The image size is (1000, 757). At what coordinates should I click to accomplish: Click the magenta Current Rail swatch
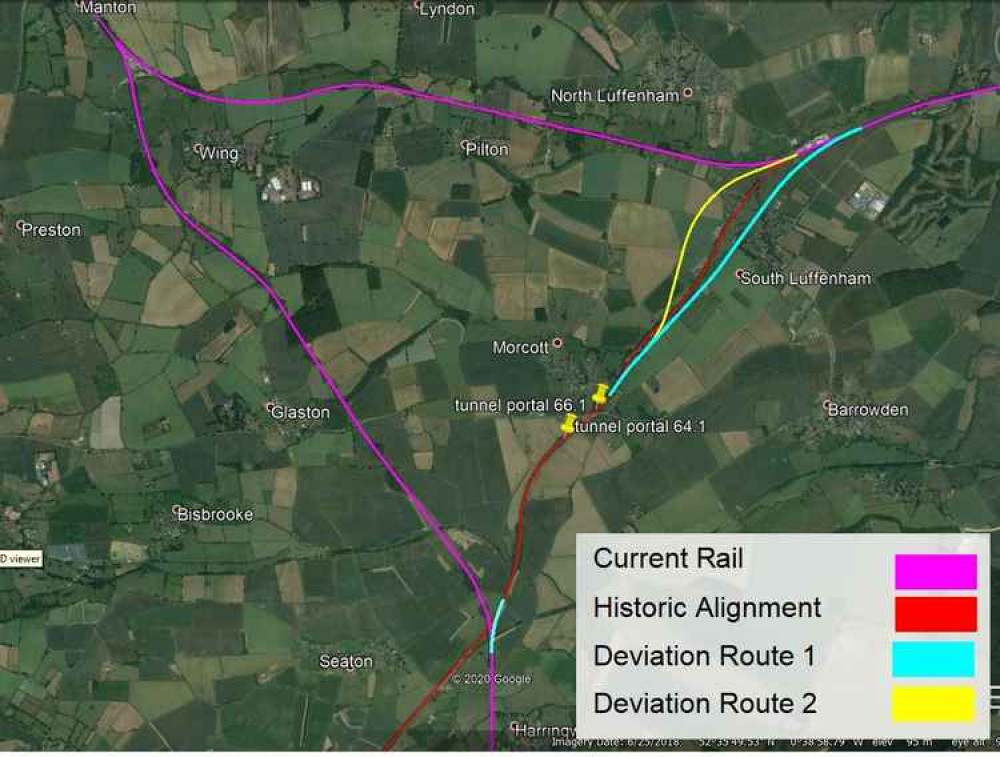pos(936,571)
